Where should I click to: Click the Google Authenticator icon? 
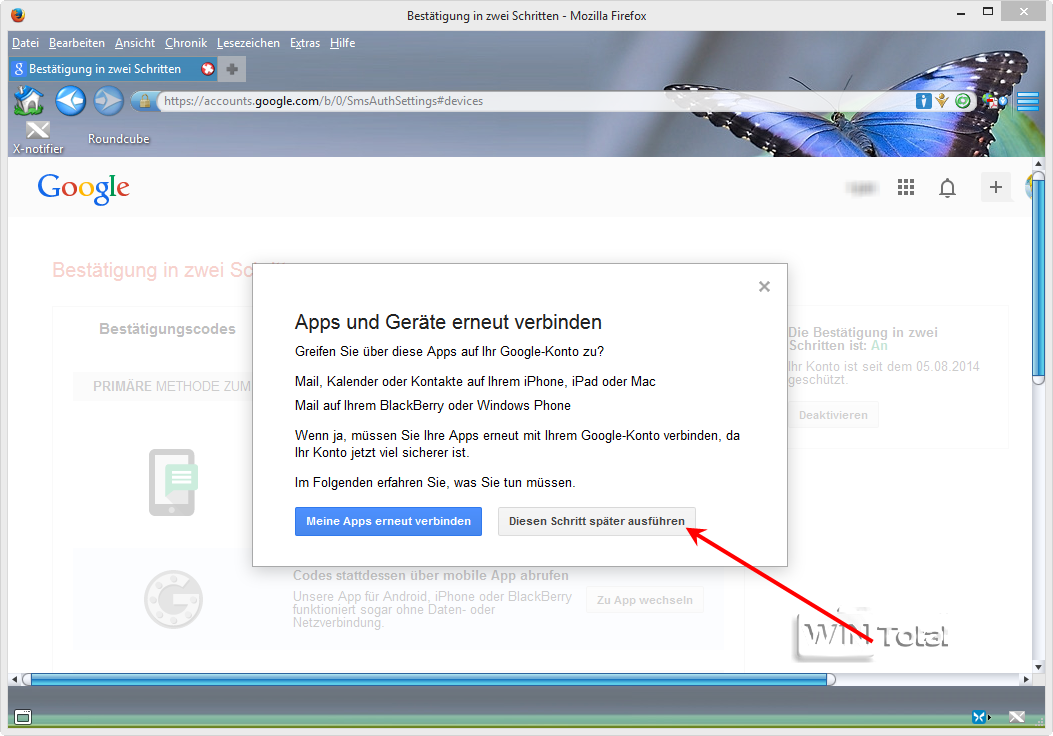pos(173,599)
